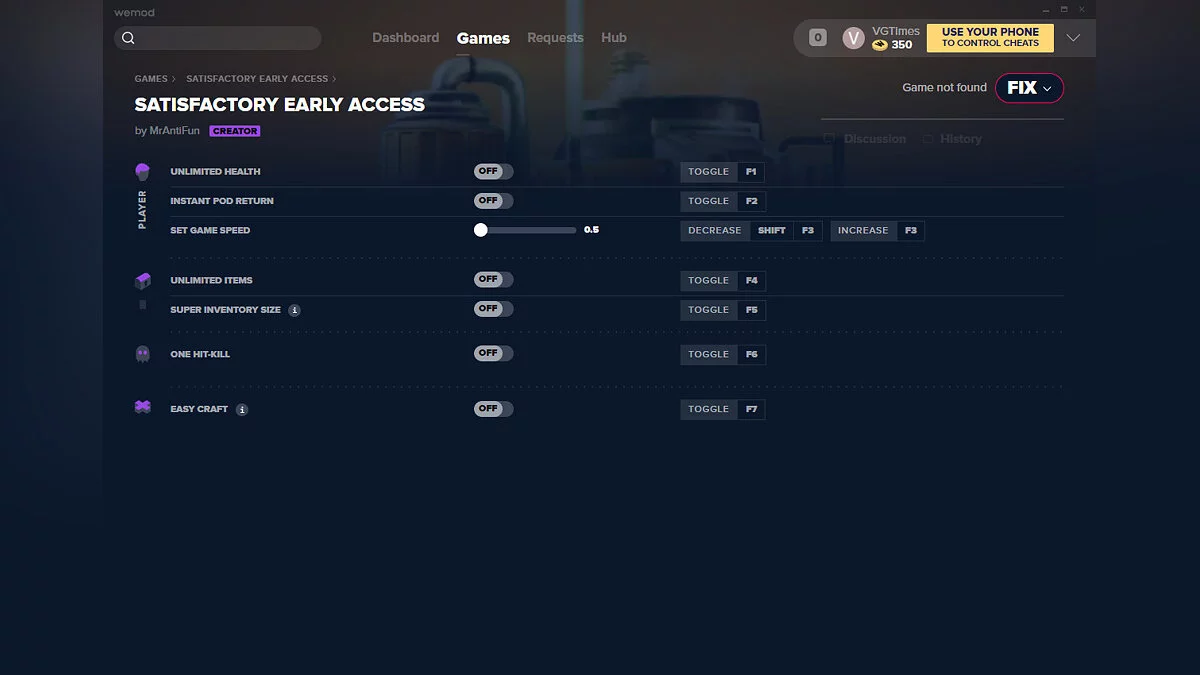
Task: Turn on the One Hit-Kill switch
Action: (x=492, y=353)
